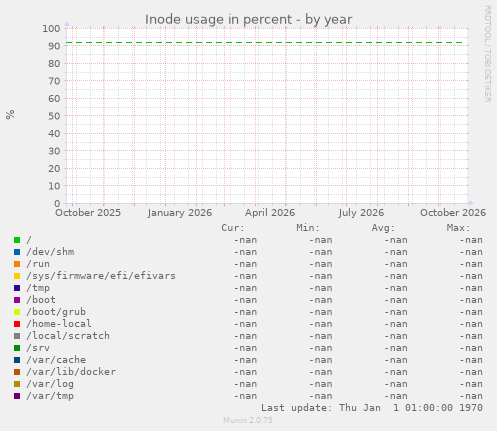Click the Min '-nan' value for /boot
This screenshot has height=431, width=497.
point(321,300)
